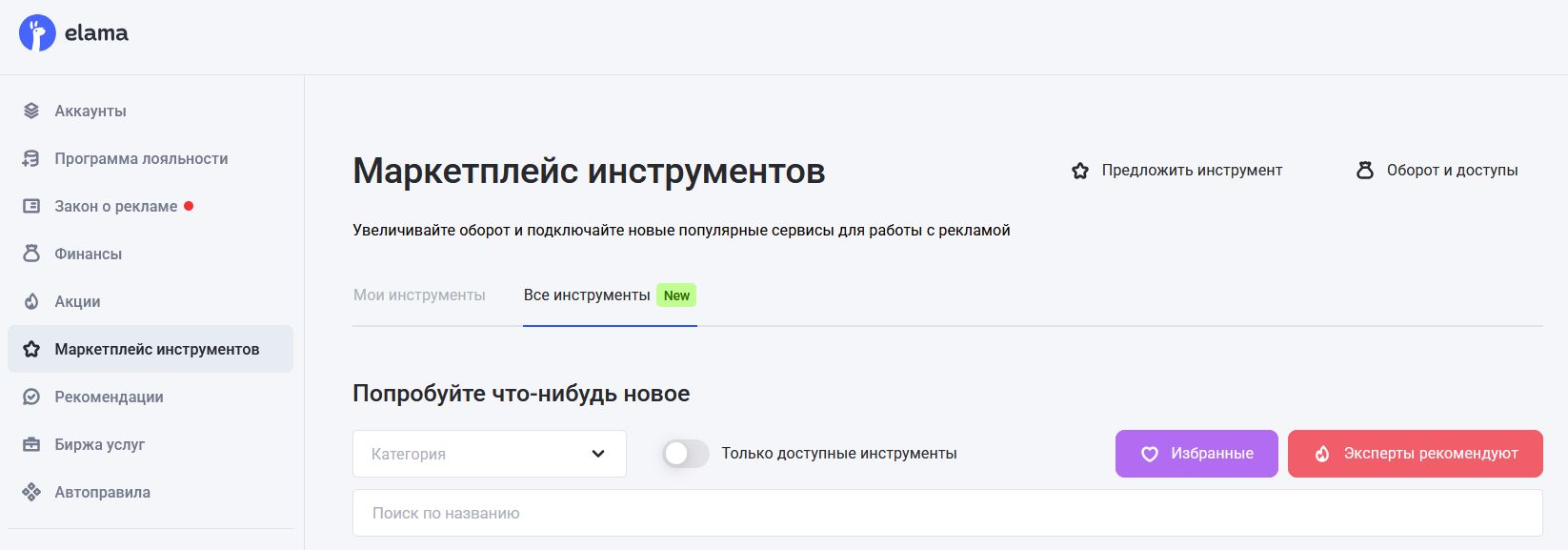Viewport: 1568px width, 550px height.
Task: Click the Попробуйте что-нибудь новое heading
Action: [x=521, y=394]
